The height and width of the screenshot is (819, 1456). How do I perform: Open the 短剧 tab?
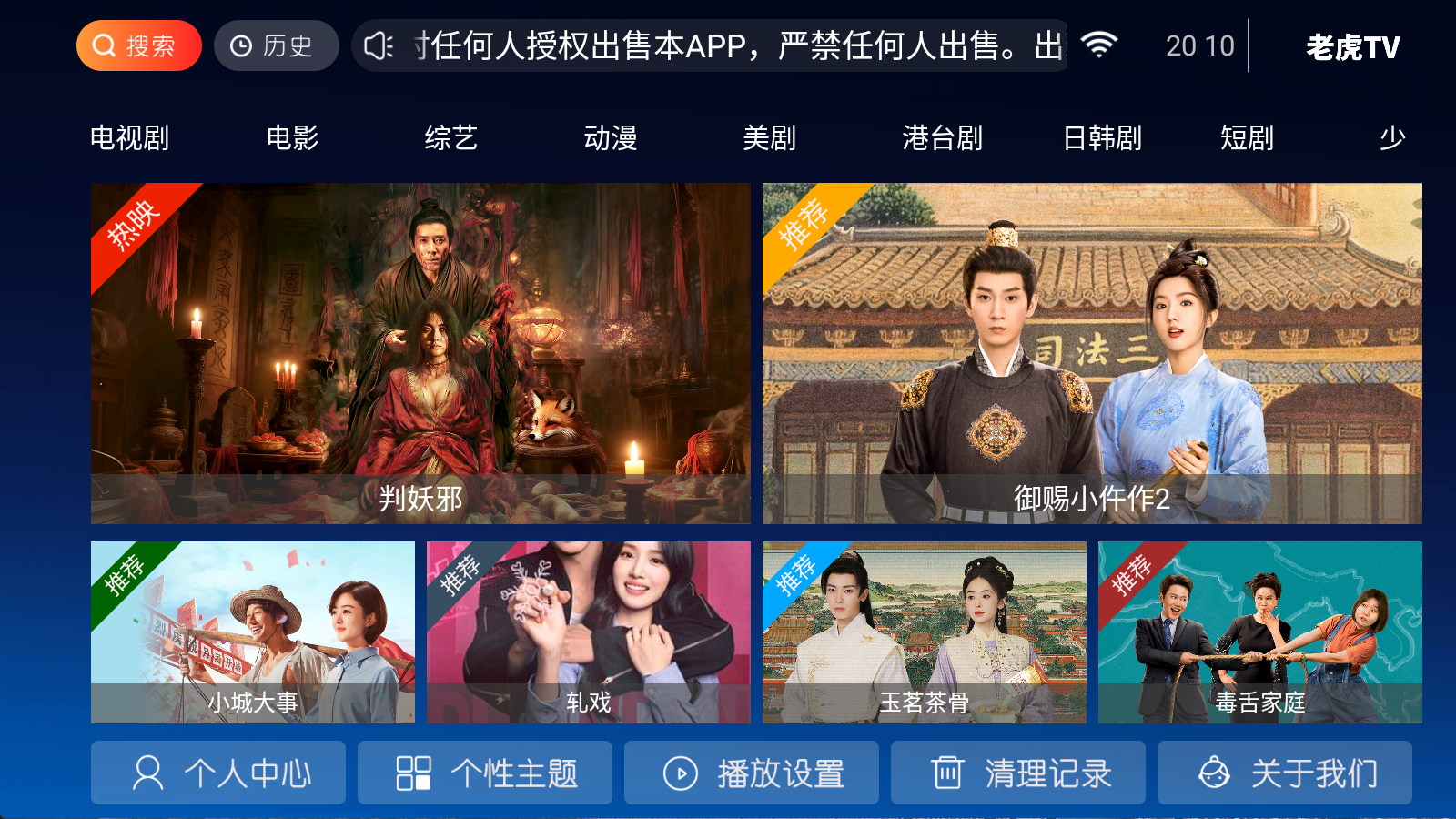(1247, 138)
